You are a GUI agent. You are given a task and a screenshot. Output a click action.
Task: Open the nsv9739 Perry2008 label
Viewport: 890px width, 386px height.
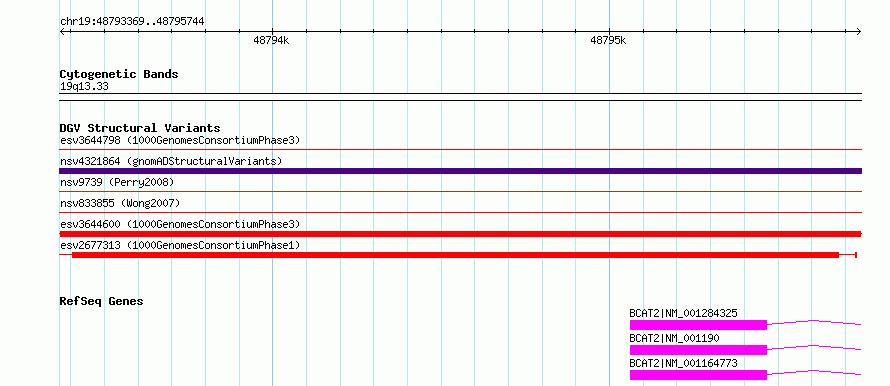click(x=117, y=182)
